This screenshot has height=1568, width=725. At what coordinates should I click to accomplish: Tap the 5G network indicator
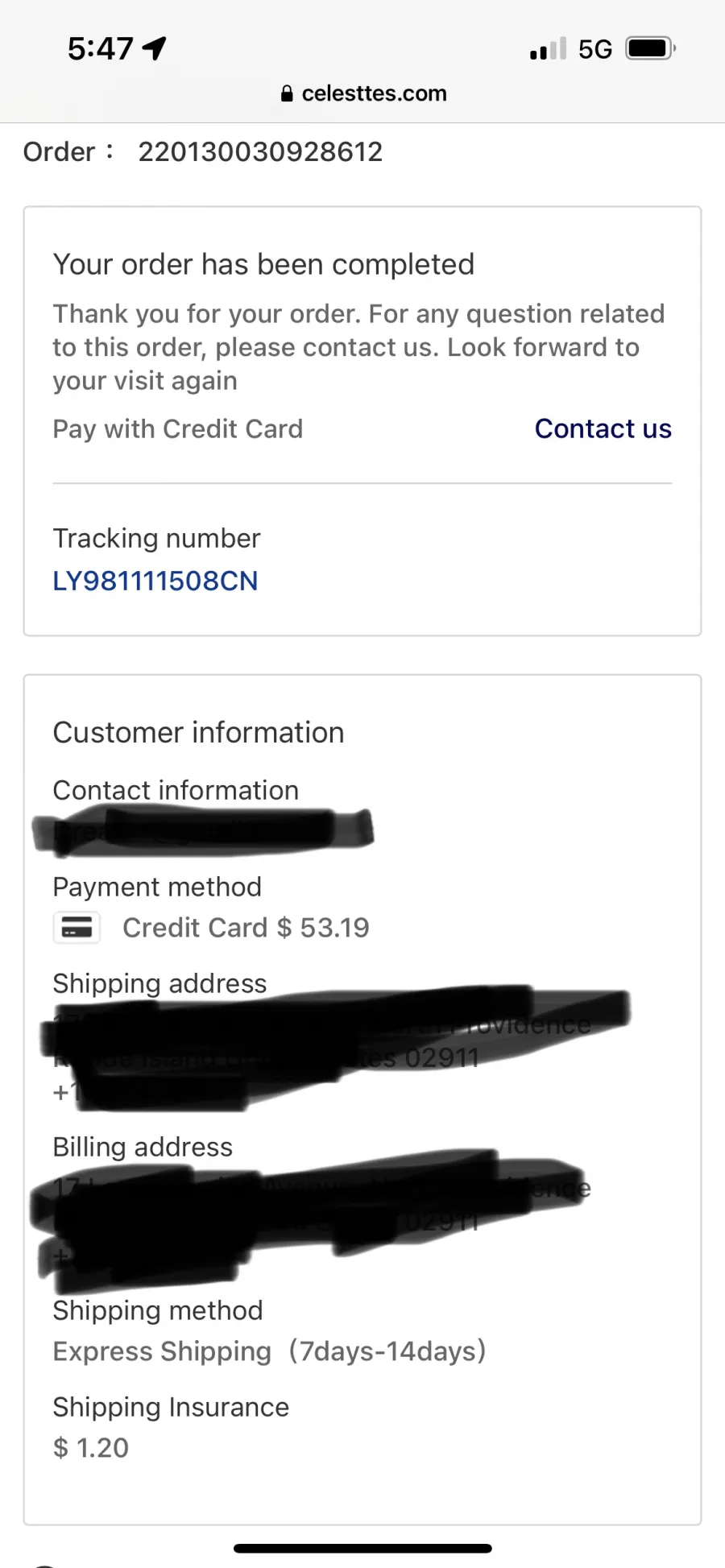[x=595, y=49]
